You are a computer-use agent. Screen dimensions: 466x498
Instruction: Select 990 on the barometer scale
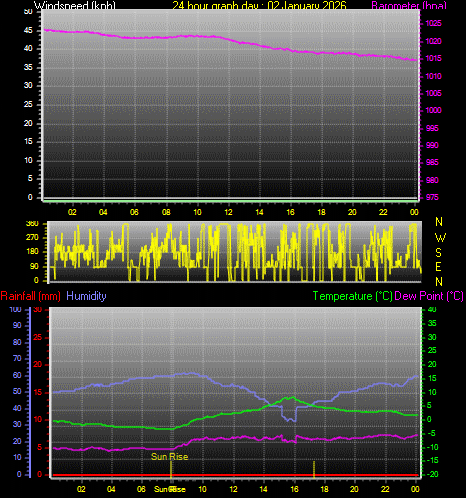click(432, 145)
